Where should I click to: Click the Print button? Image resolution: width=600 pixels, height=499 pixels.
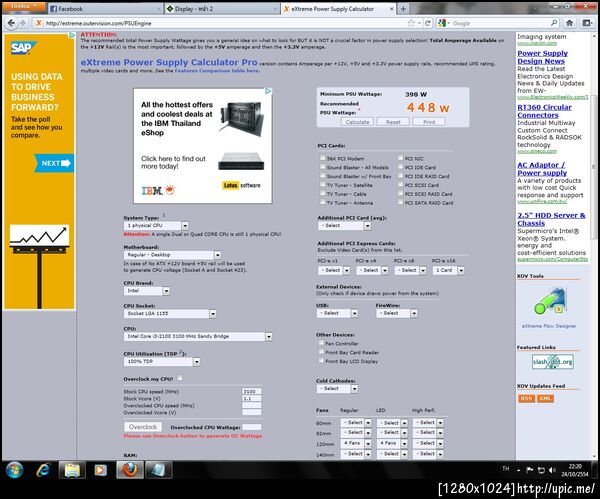point(429,122)
